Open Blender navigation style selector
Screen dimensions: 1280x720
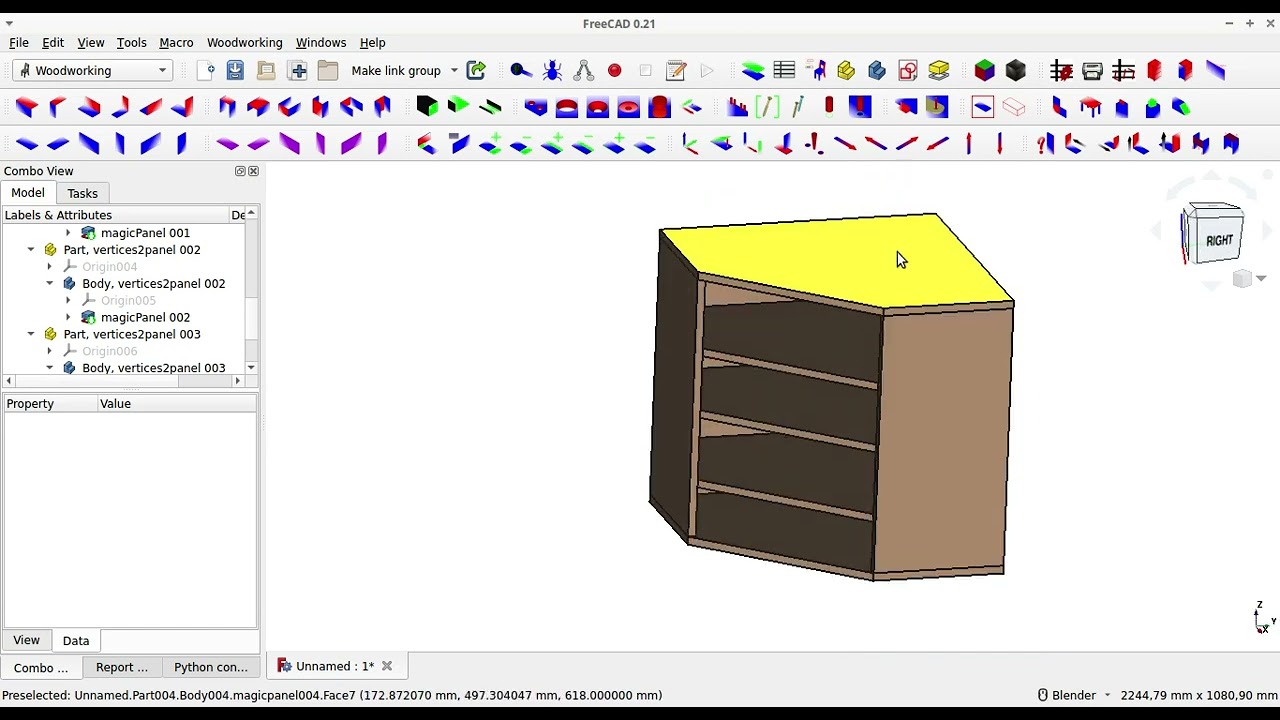point(1072,695)
